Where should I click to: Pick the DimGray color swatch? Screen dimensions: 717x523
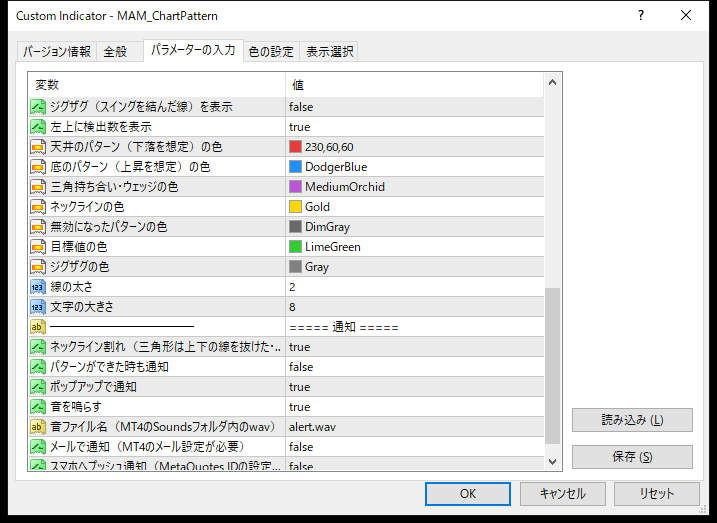(x=295, y=227)
